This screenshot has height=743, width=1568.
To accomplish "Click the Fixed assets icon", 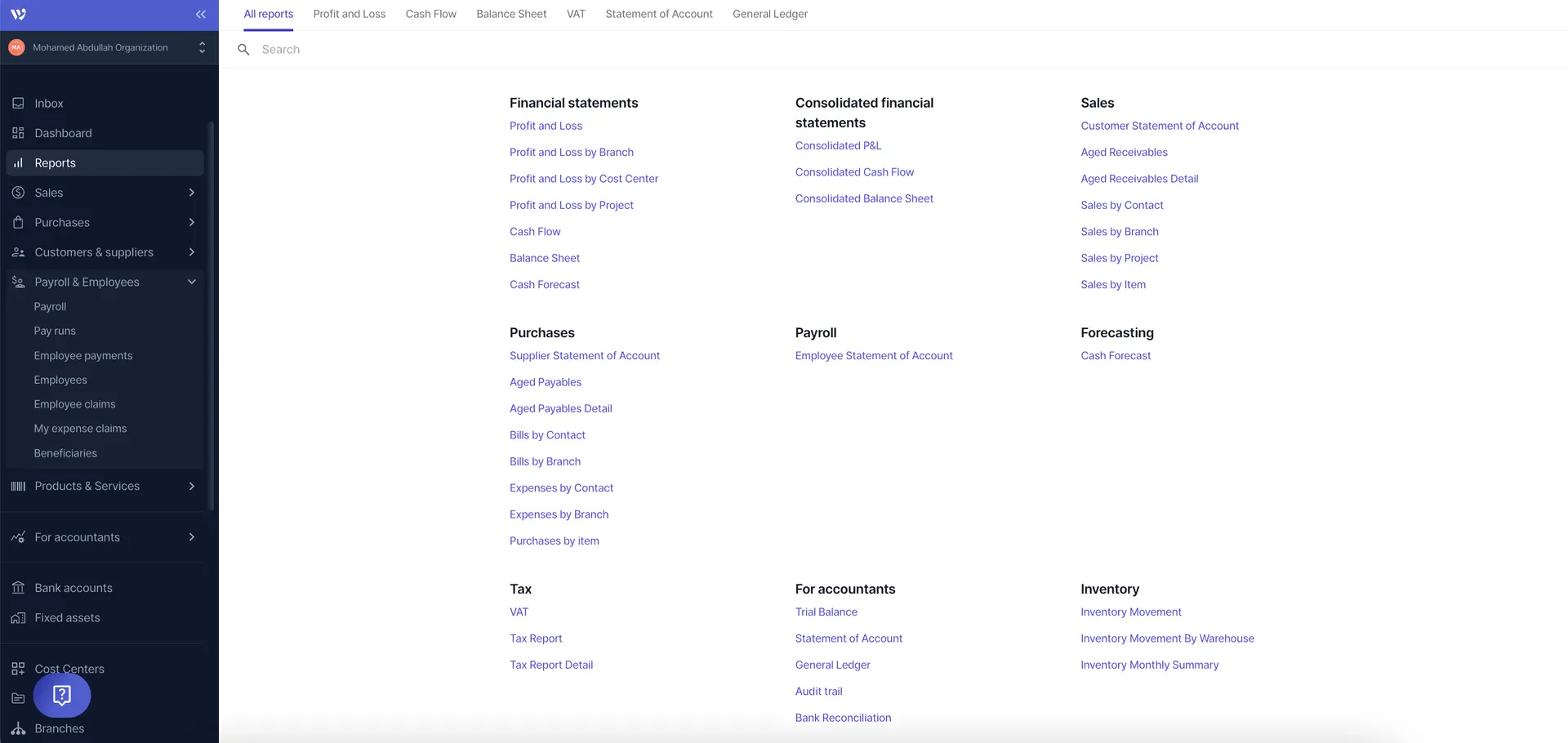I will [18, 618].
